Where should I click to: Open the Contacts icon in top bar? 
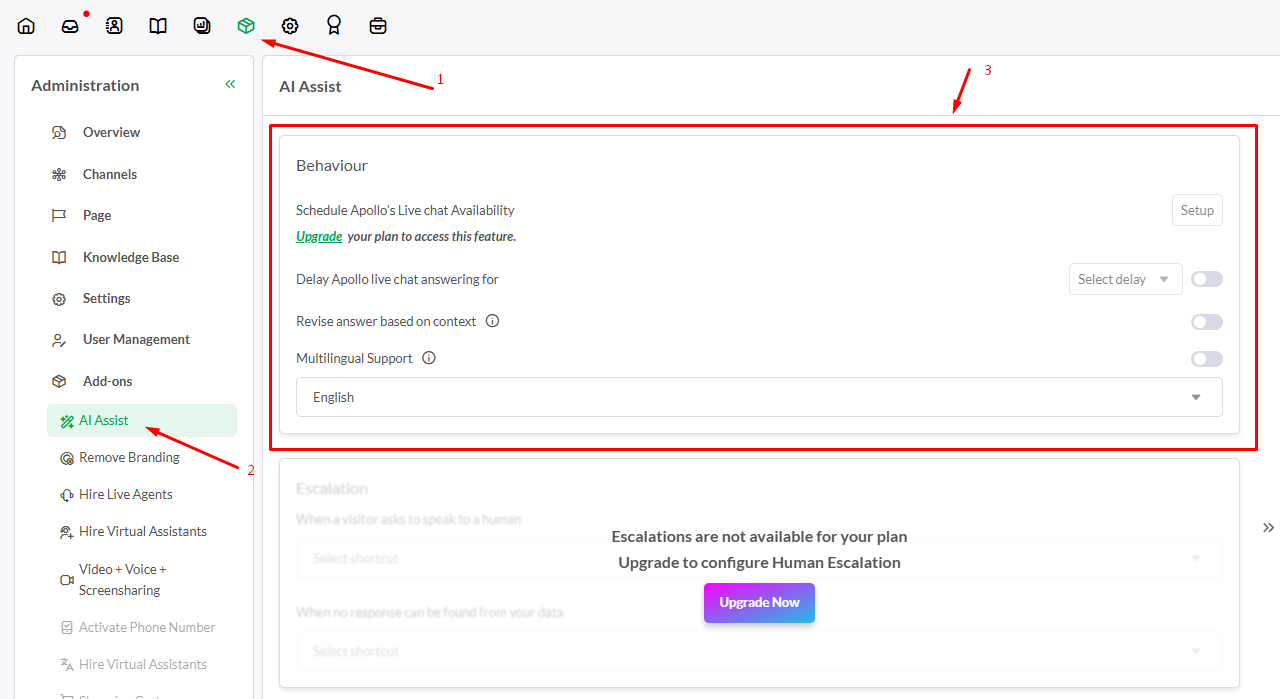pyautogui.click(x=114, y=26)
